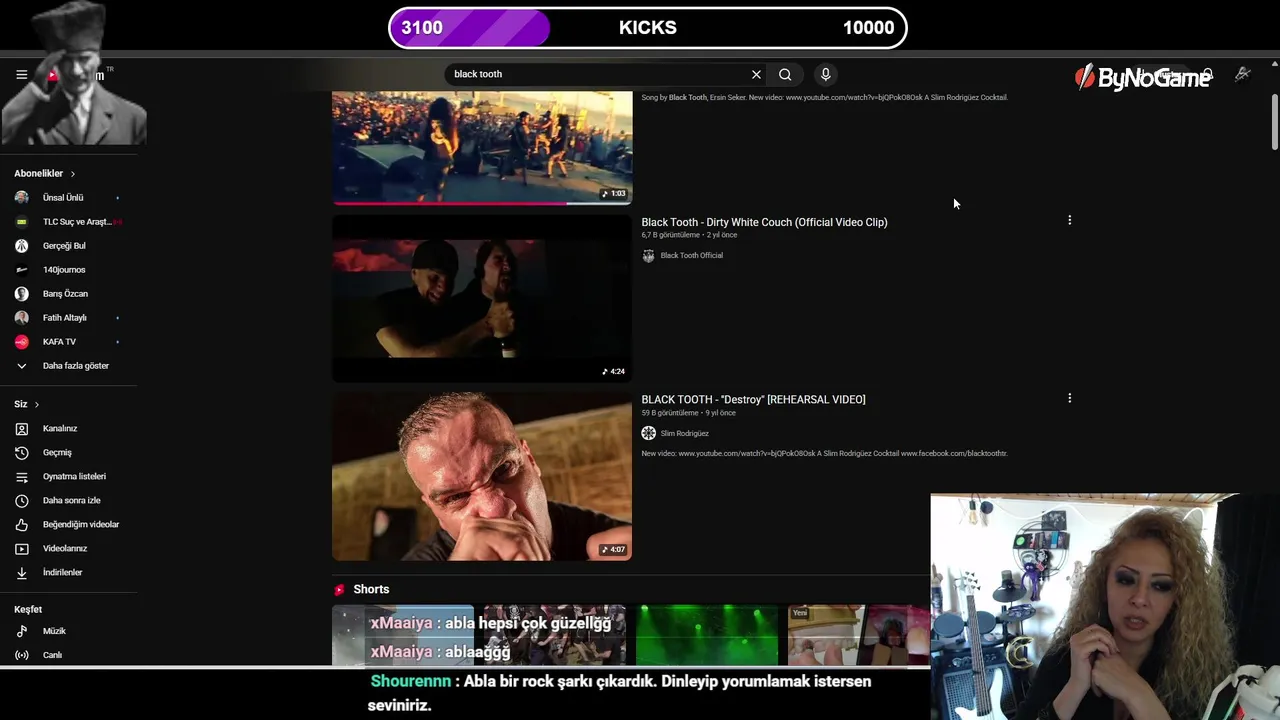Open Ünsal Ünlü channel avatar

click(22, 198)
